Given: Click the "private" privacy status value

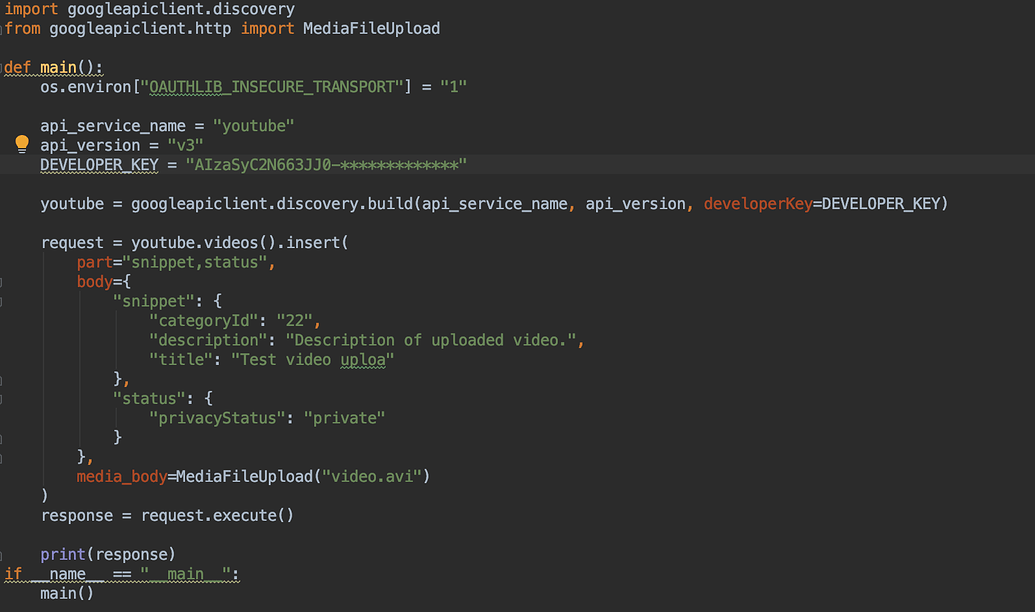Looking at the screenshot, I should [x=344, y=418].
